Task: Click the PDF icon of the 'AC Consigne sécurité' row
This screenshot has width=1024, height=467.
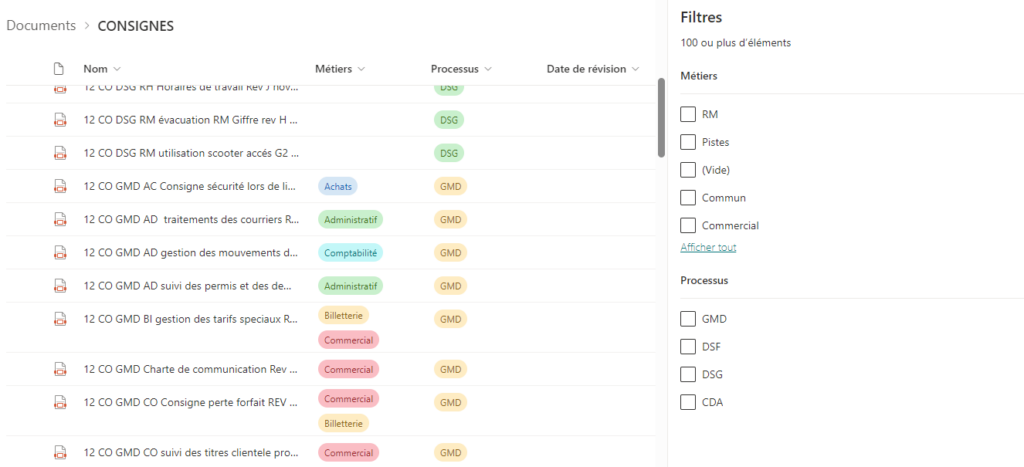Action: (x=60, y=186)
